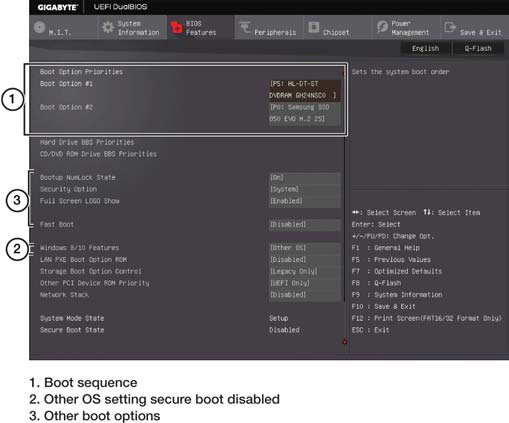Click the System Mode State label
This screenshot has width=509, height=423.
[72, 318]
